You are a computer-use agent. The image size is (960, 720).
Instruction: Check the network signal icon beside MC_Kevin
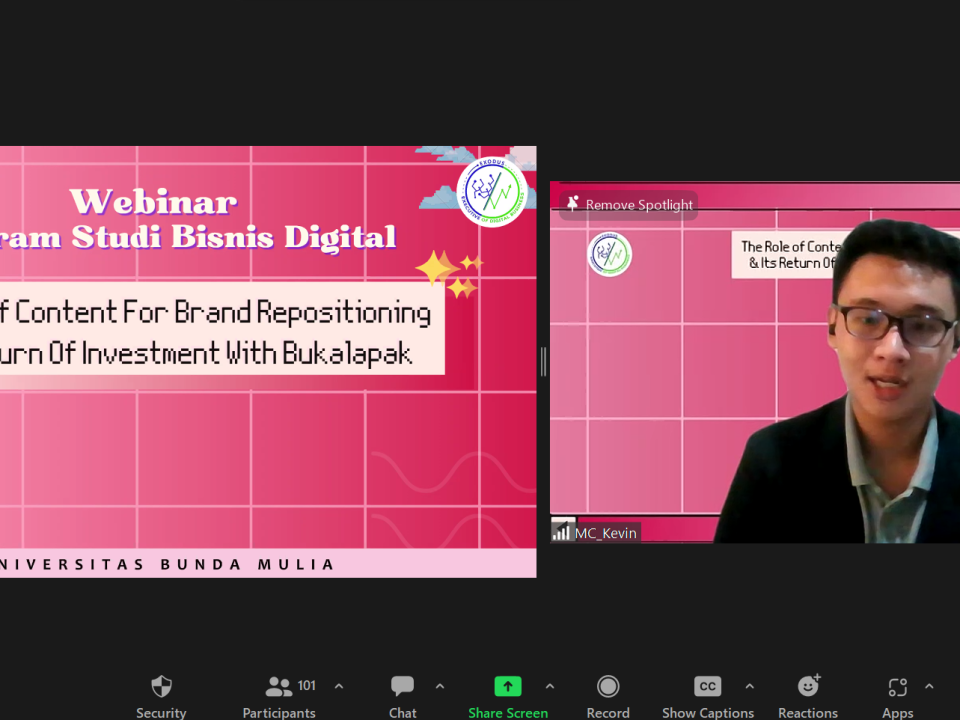561,531
